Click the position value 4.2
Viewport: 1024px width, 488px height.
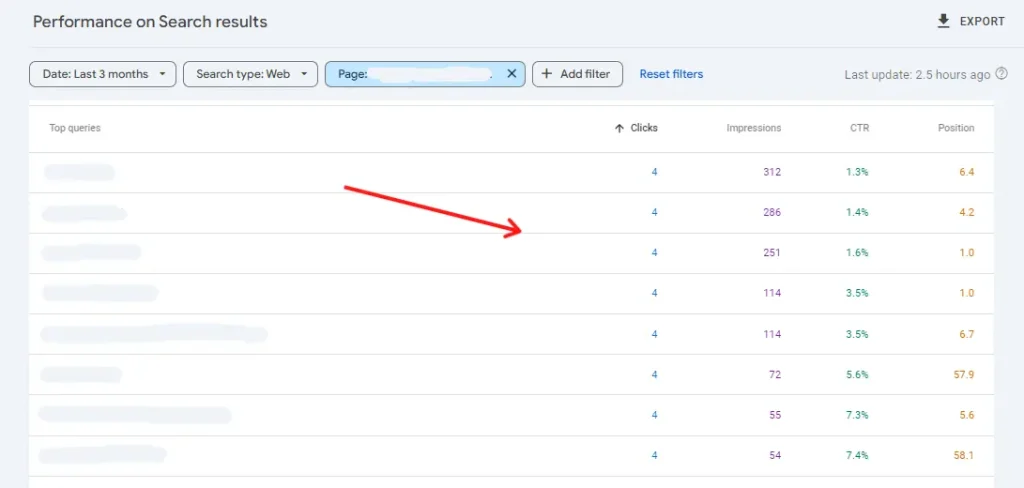coord(968,212)
